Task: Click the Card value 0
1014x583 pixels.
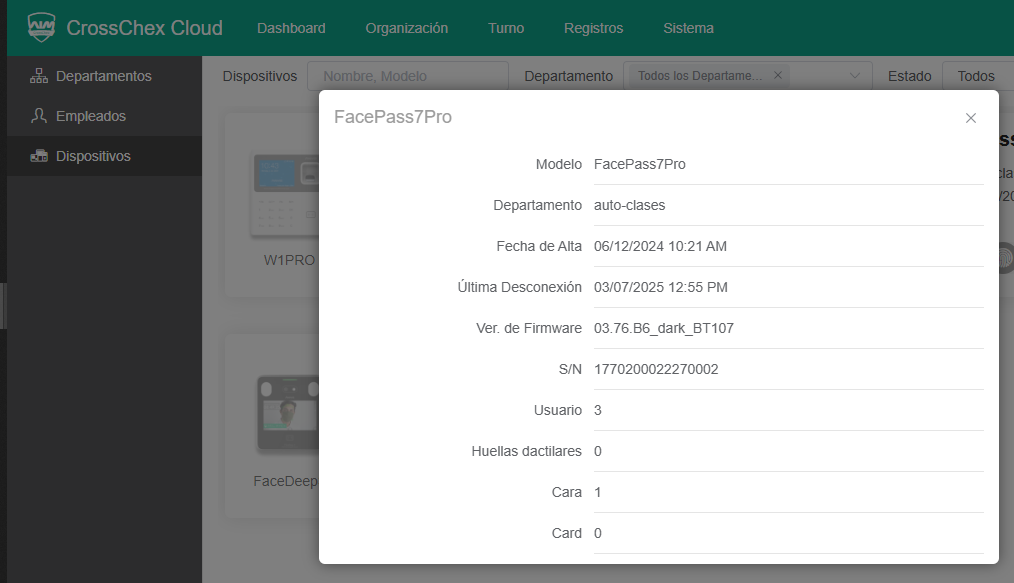Action: [x=598, y=533]
